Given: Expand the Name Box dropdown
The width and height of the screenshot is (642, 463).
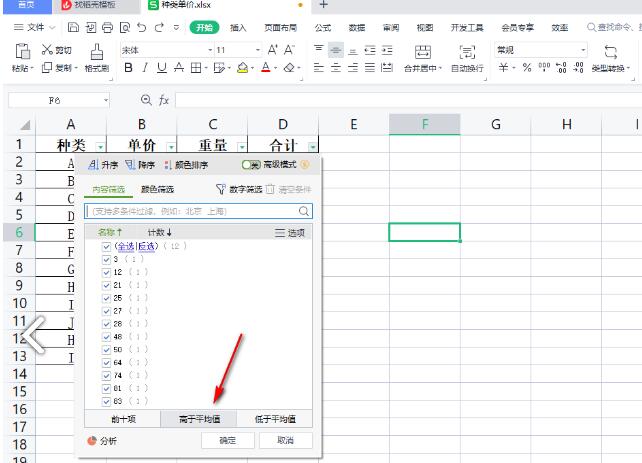Looking at the screenshot, I should pyautogui.click(x=106, y=100).
